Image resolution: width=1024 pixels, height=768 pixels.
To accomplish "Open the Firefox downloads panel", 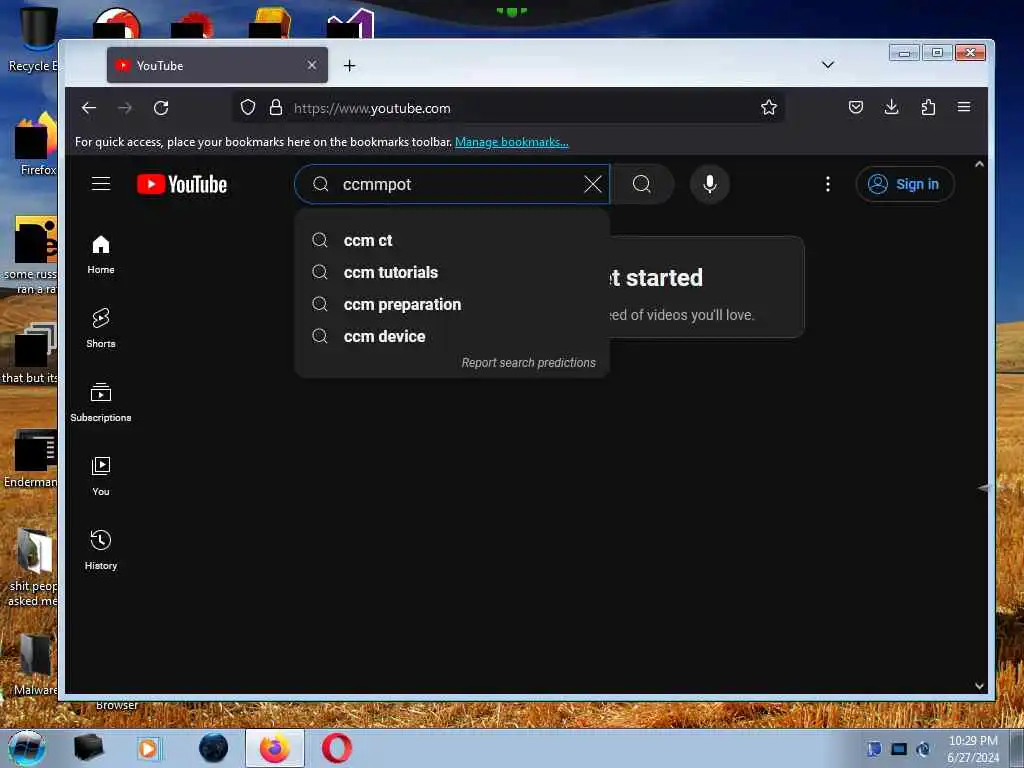I will coord(891,107).
